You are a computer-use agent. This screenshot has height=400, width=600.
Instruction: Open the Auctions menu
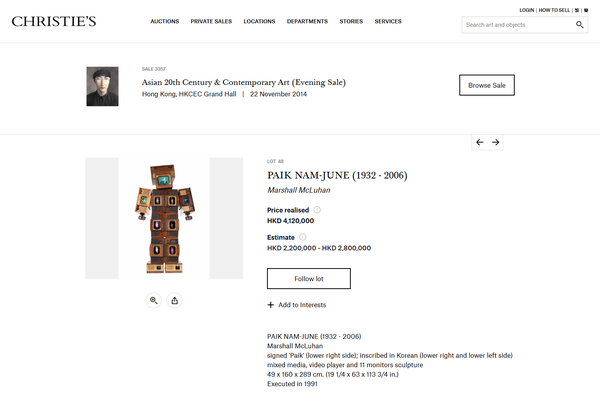click(x=164, y=21)
